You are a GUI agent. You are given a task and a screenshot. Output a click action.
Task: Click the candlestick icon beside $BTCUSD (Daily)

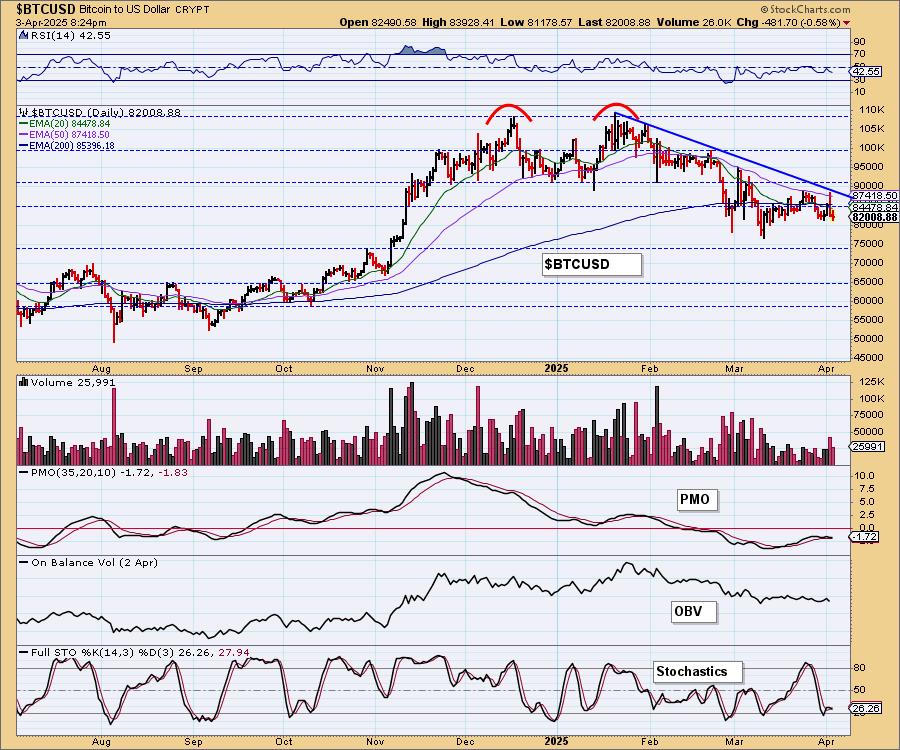pyautogui.click(x=24, y=112)
